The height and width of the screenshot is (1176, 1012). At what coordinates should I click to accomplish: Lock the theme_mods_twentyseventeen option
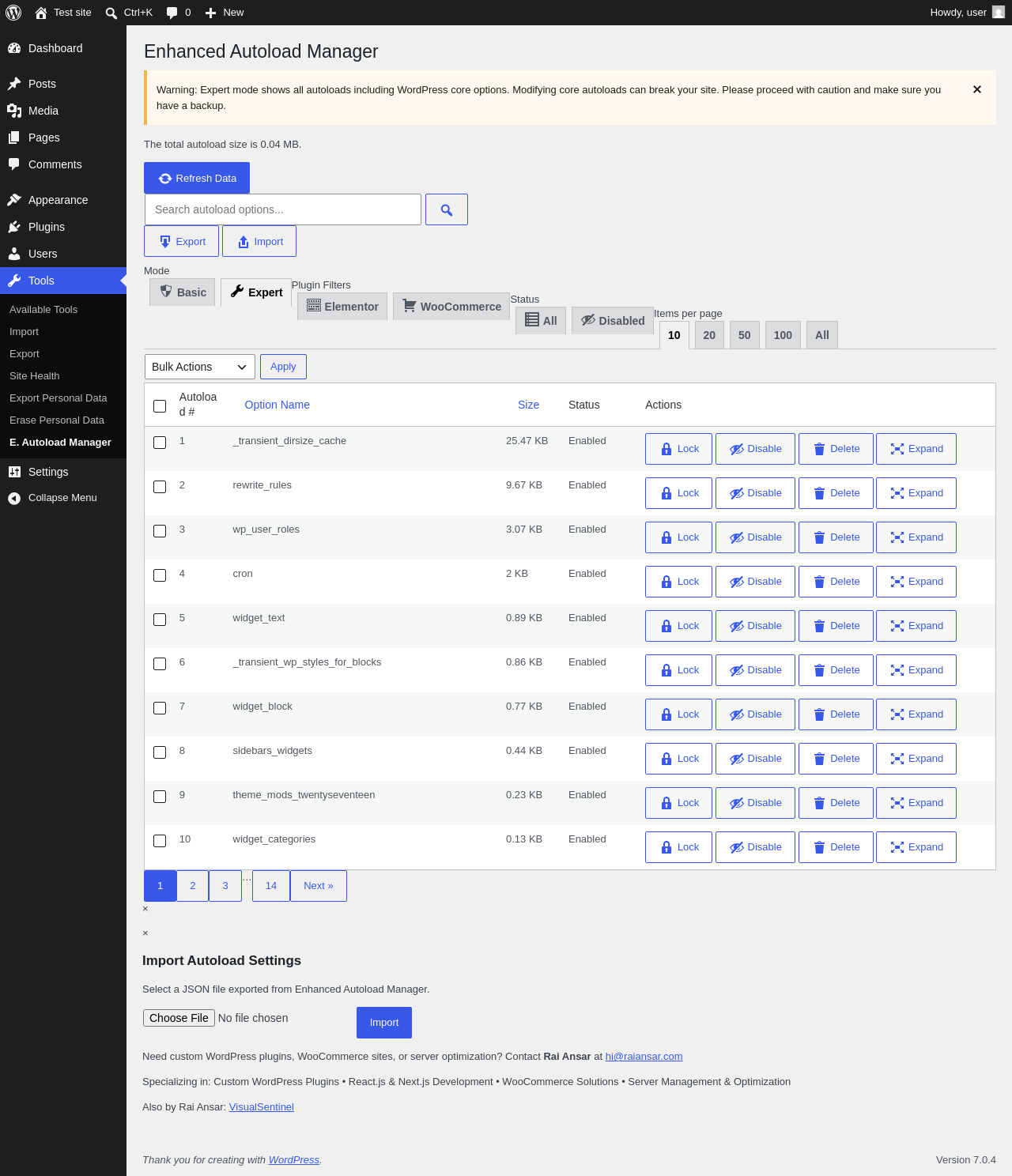coord(678,803)
